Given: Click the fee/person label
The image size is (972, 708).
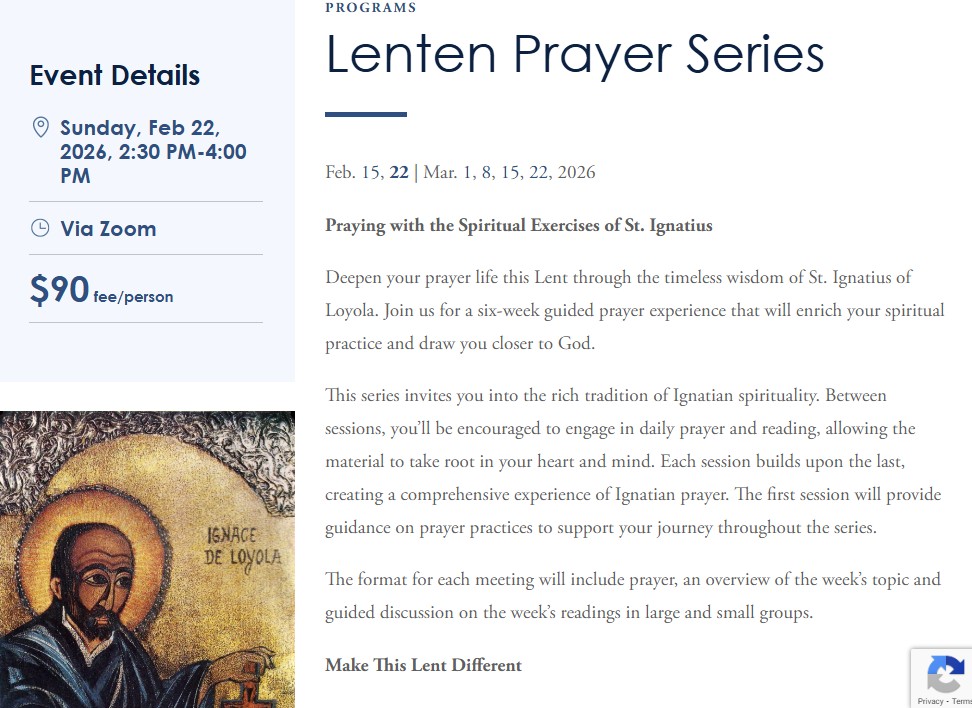Looking at the screenshot, I should (x=133, y=297).
